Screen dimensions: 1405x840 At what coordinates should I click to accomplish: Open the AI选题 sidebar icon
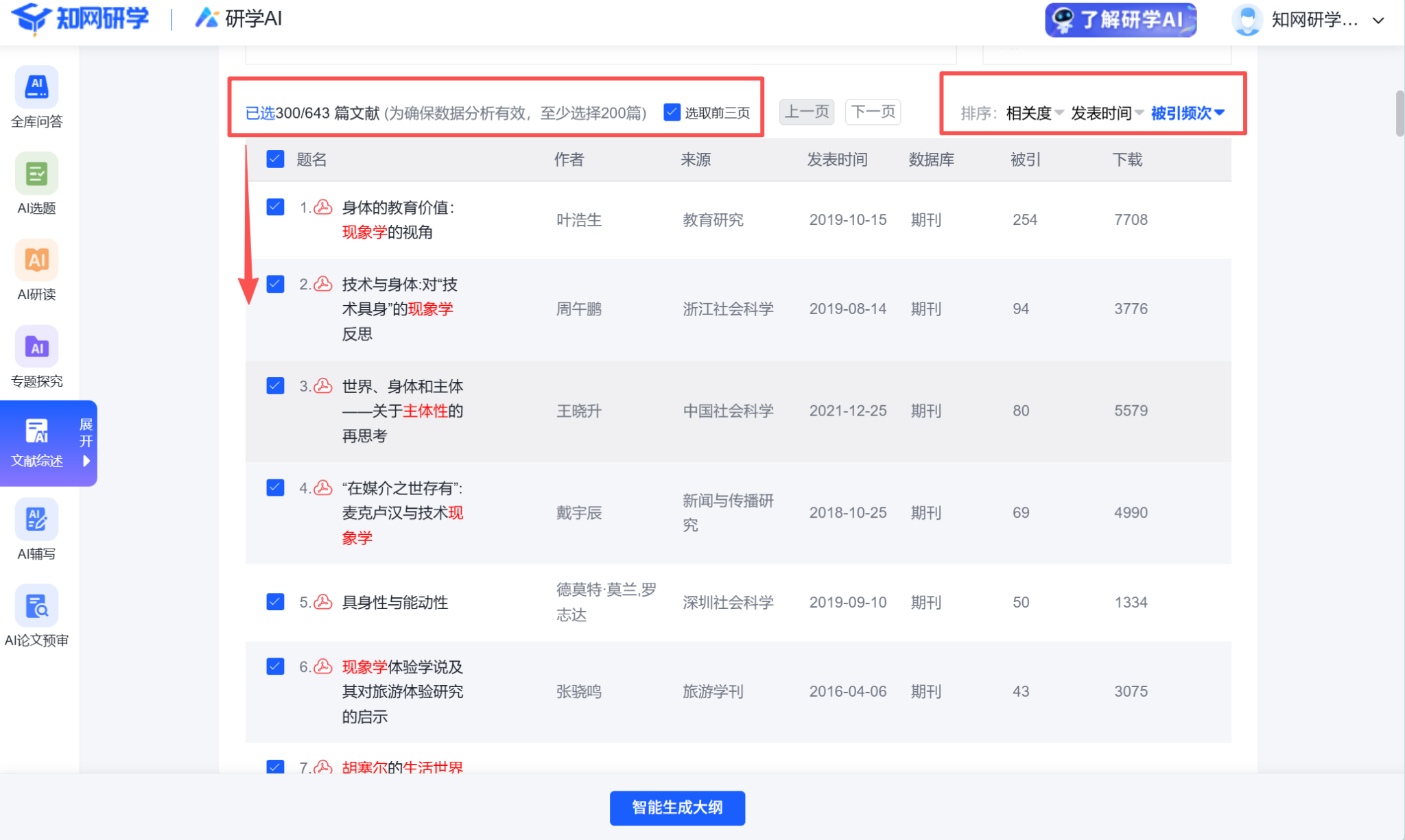36,174
